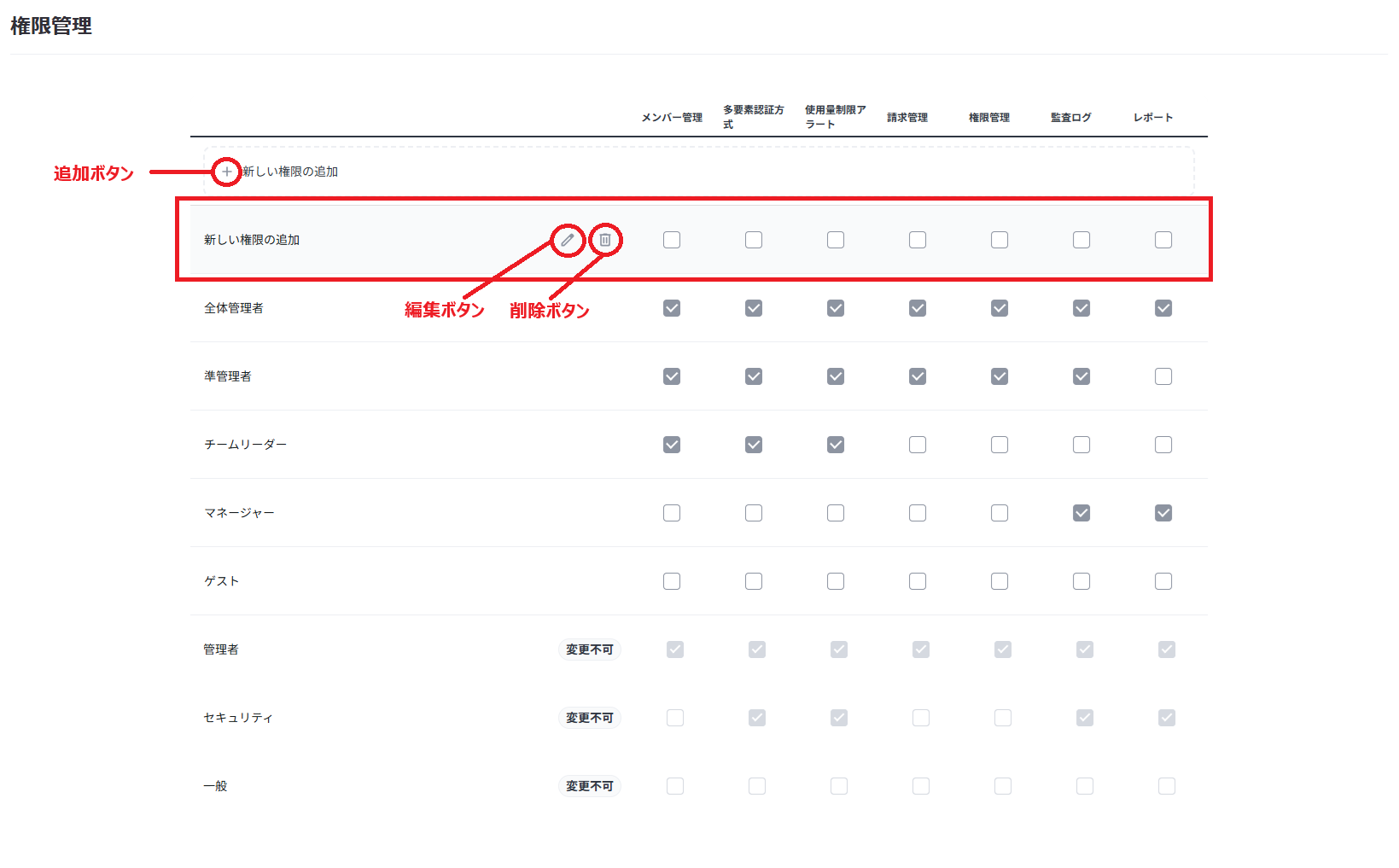Screen dimensions: 1399x868
Task: Click the plus icon to add new permission
Action: 226,172
